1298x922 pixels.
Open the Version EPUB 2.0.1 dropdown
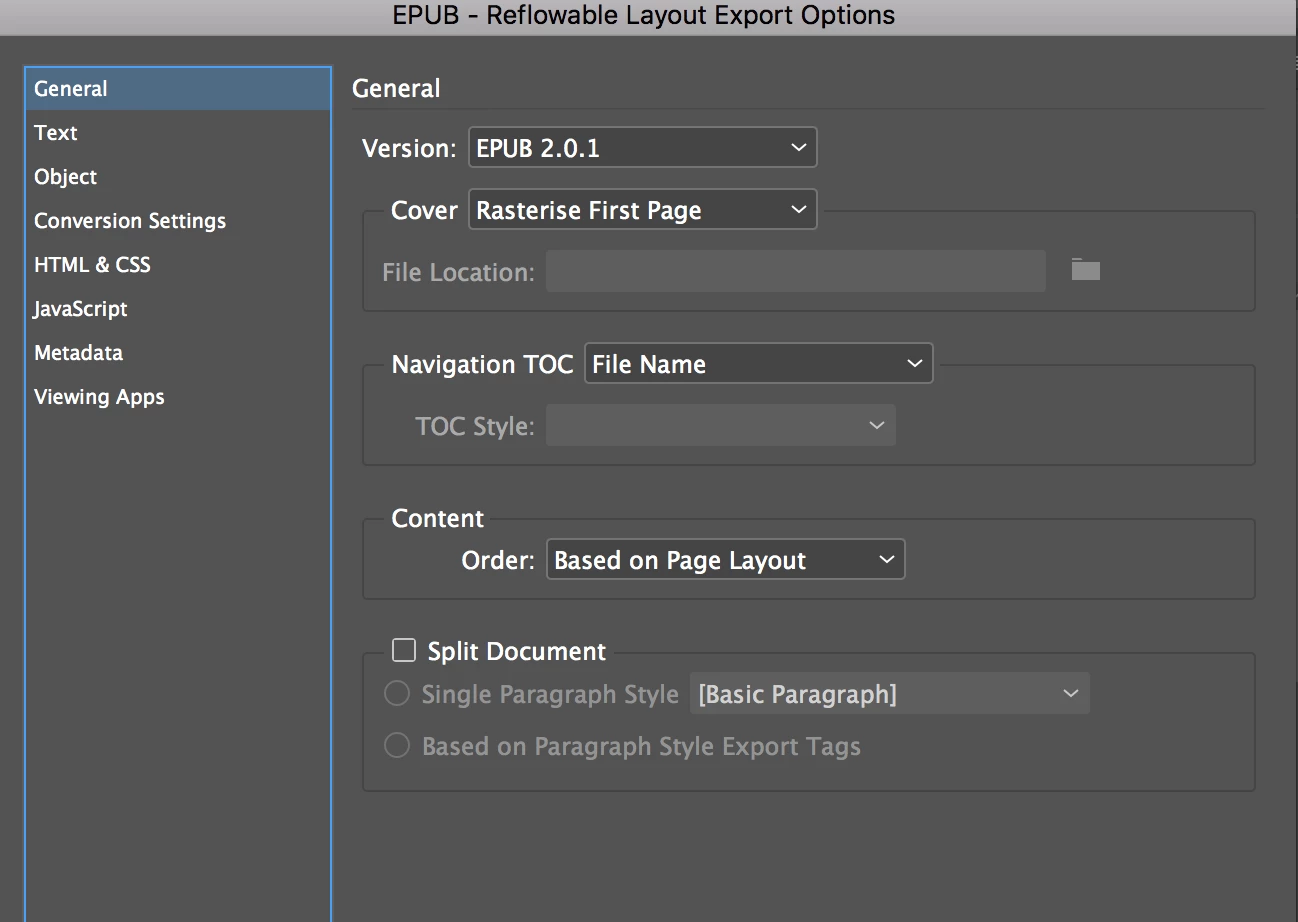[x=642, y=148]
